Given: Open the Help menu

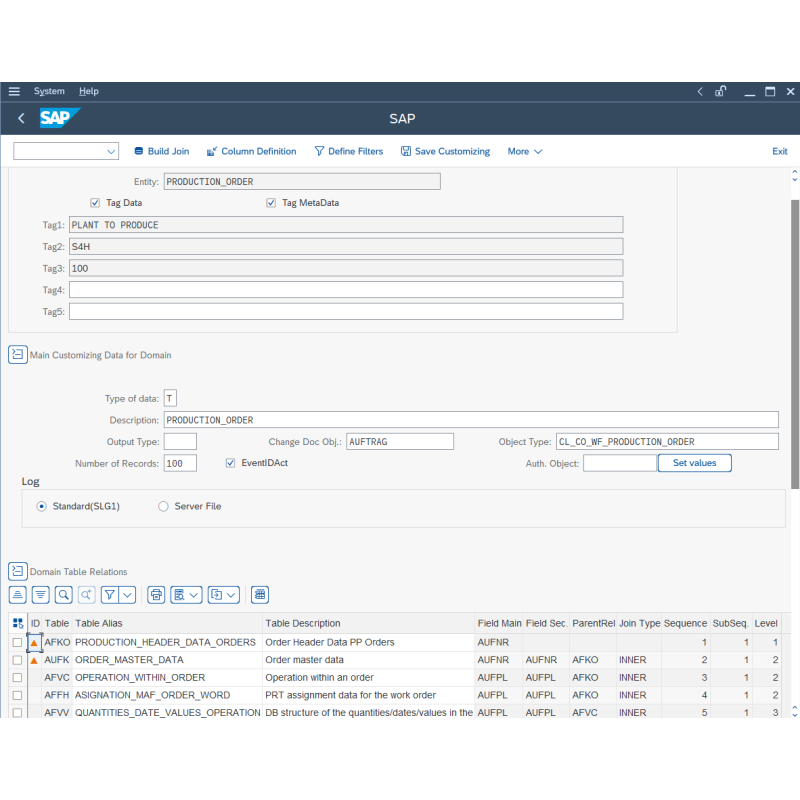Looking at the screenshot, I should point(88,91).
